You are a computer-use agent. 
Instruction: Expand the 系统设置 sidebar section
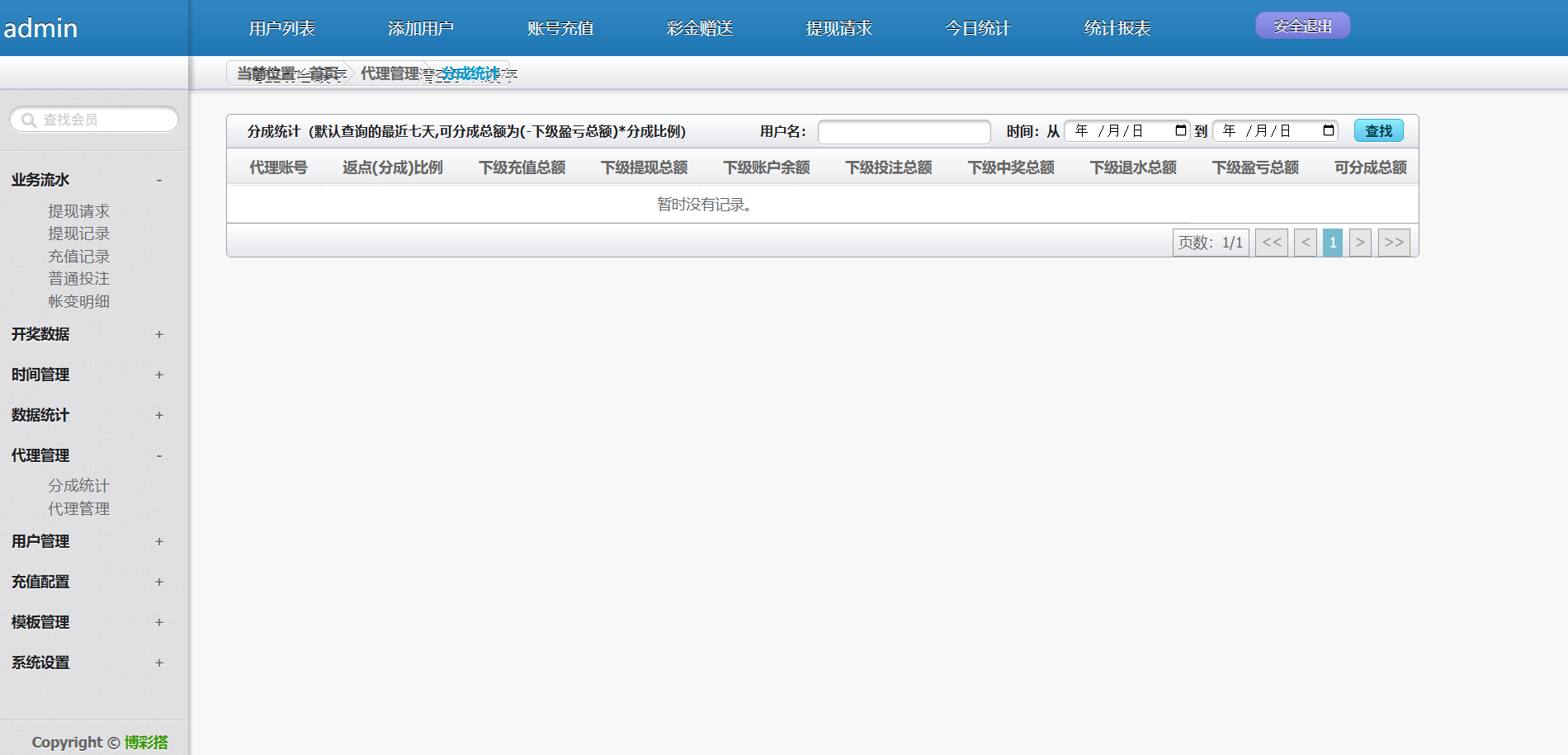pyautogui.click(x=159, y=663)
